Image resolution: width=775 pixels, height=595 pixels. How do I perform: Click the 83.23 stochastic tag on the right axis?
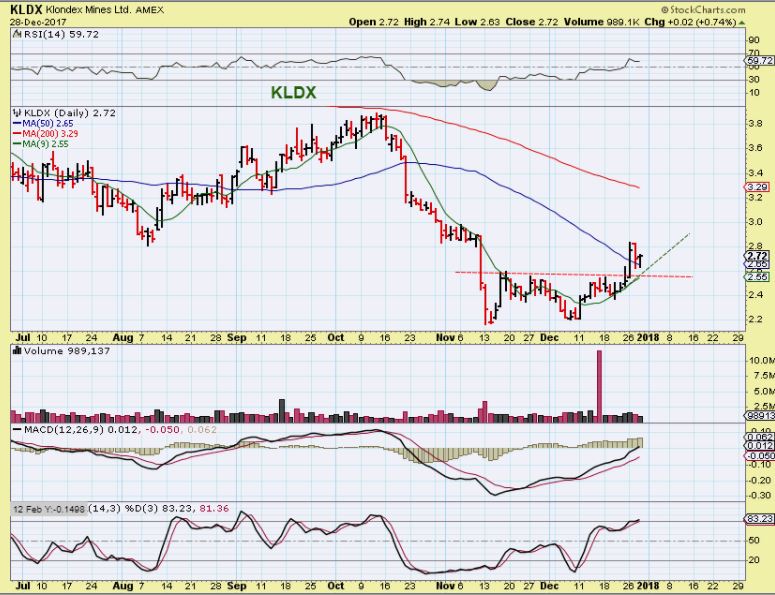coord(759,519)
